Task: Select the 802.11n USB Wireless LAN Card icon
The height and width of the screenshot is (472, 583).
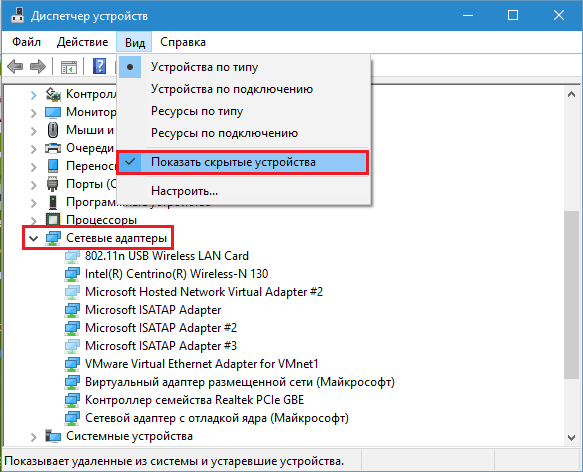Action: [x=72, y=256]
